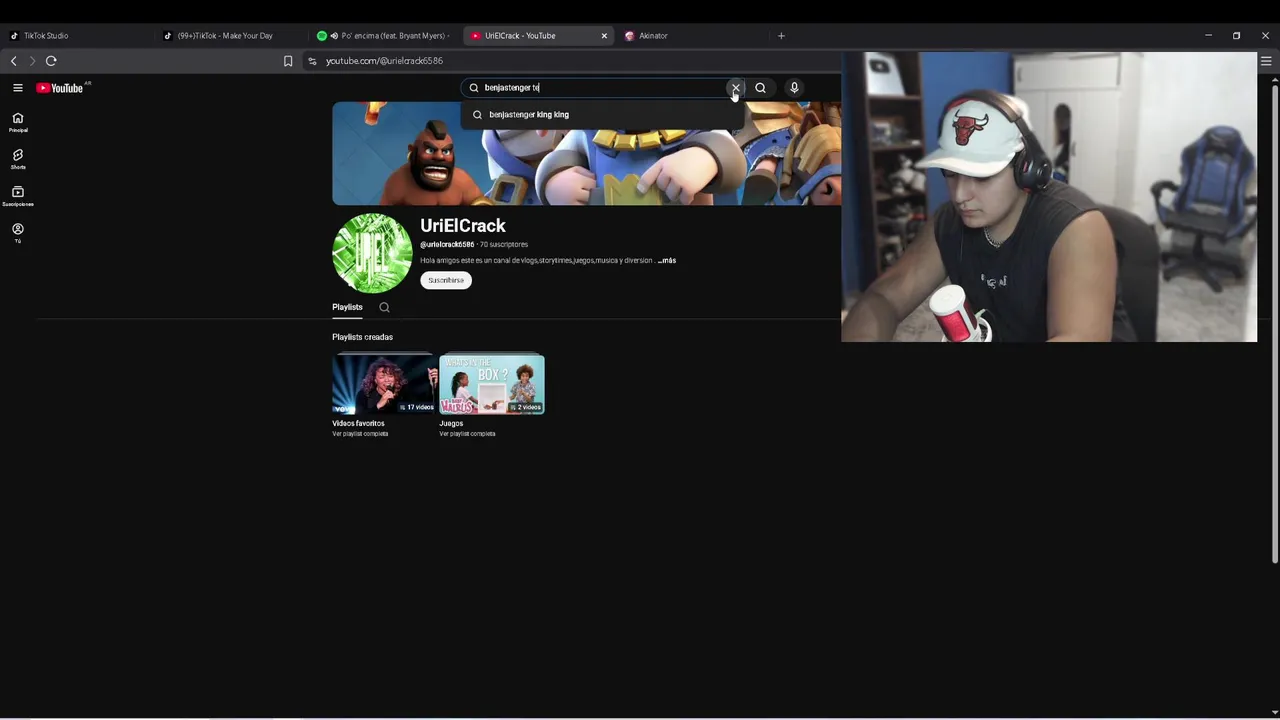The height and width of the screenshot is (720, 1280).
Task: Select the Playlists channel tab
Action: tap(347, 307)
